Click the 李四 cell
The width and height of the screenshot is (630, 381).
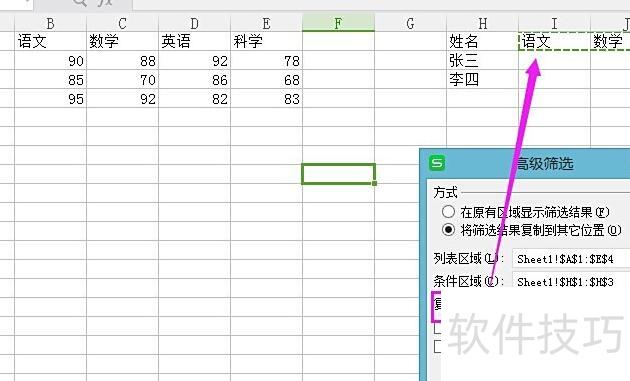483,80
